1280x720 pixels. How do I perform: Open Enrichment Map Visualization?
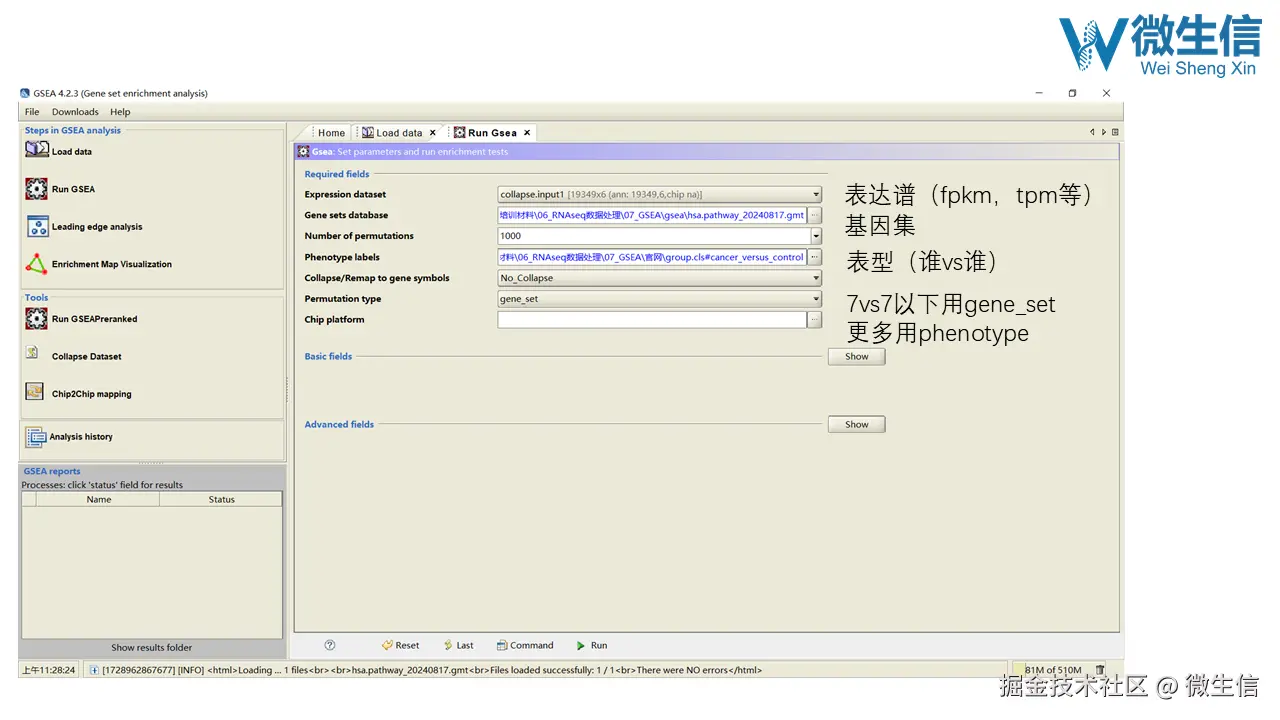click(98, 264)
